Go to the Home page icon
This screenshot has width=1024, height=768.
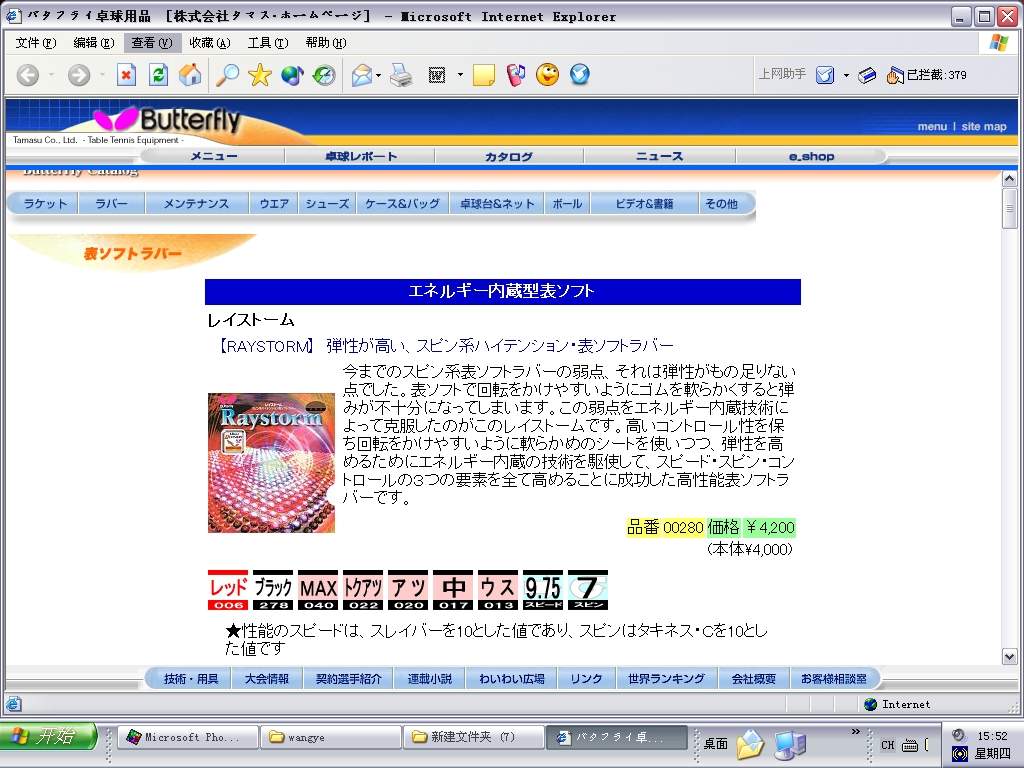(190, 75)
